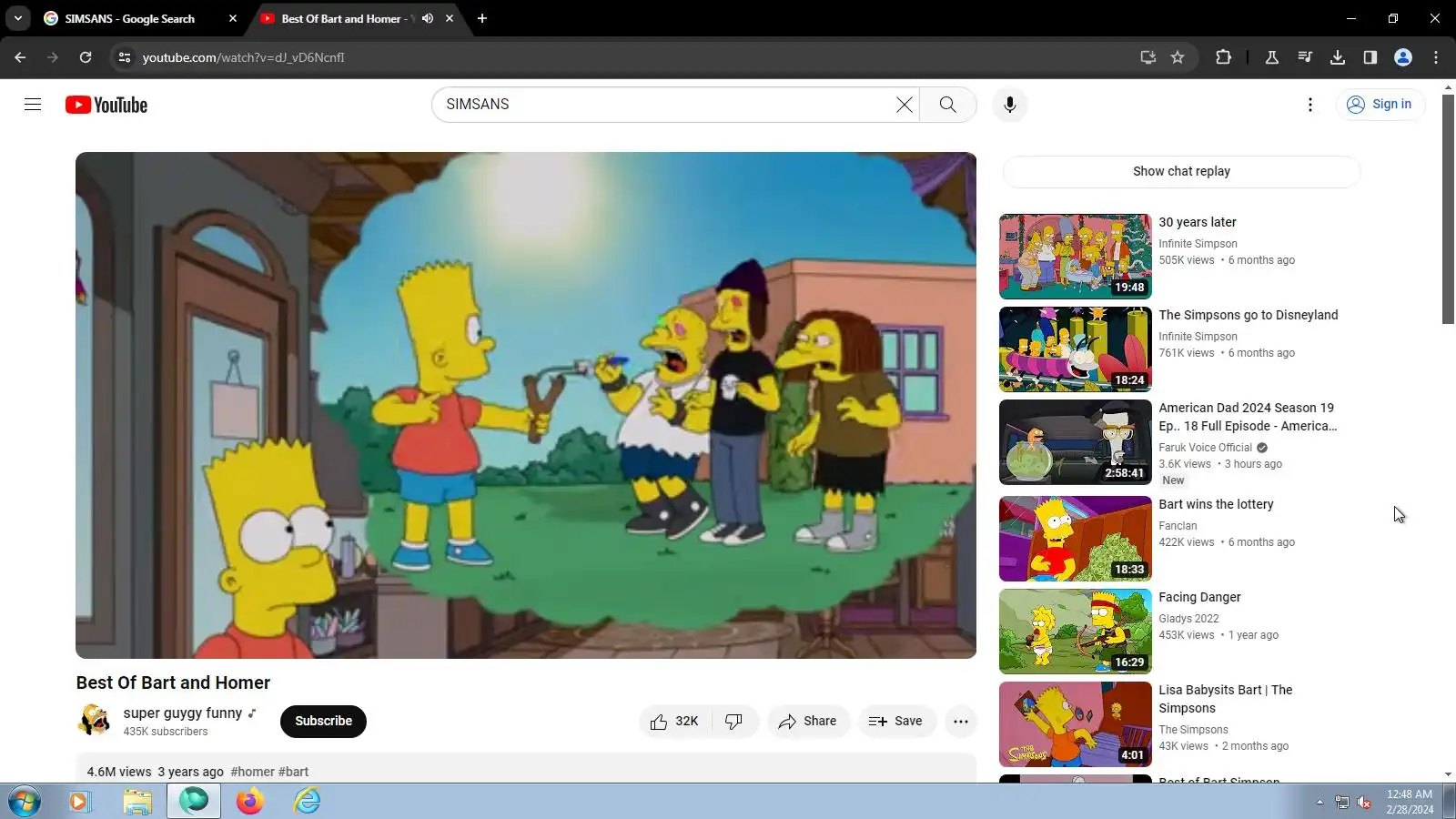Open a new browser tab
Image resolution: width=1456 pixels, height=819 pixels.
[x=482, y=18]
